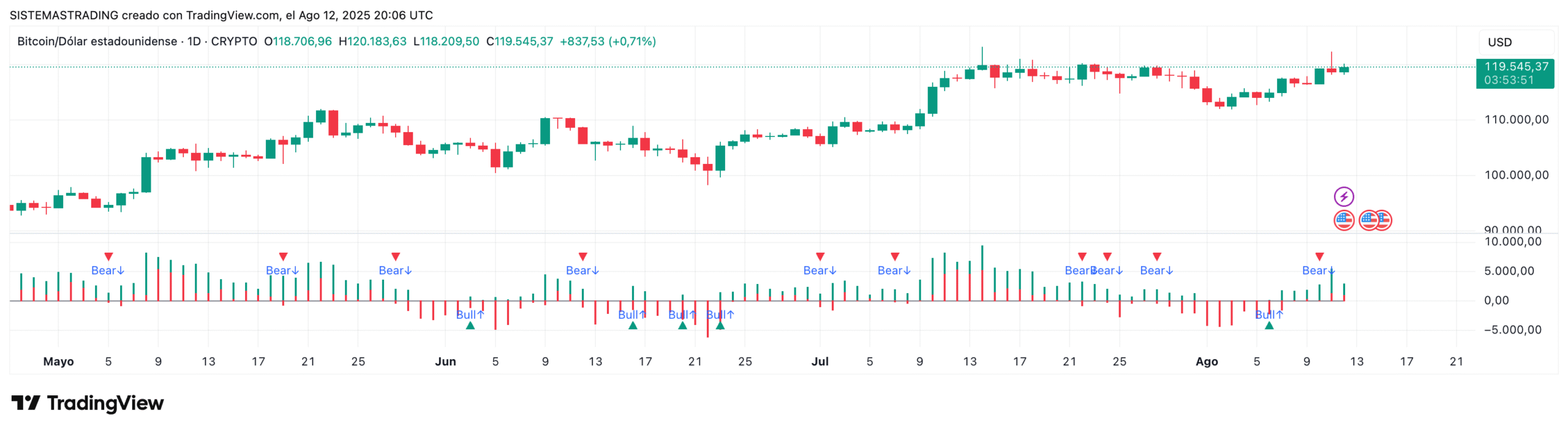1568x432 pixels.
Task: Click the 'Bear↓' label near June 13
Action: pyautogui.click(x=582, y=270)
